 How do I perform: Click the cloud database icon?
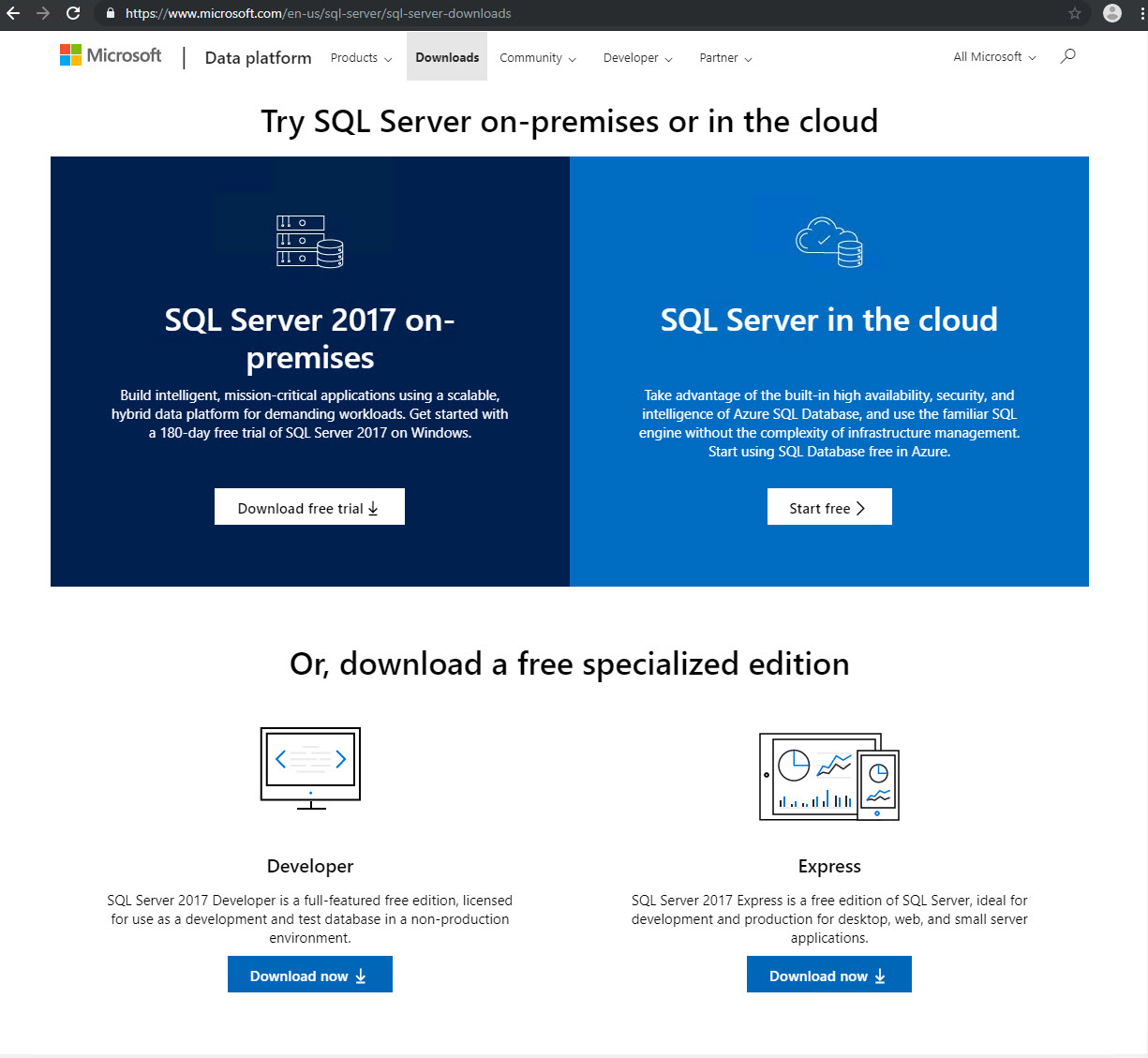829,242
